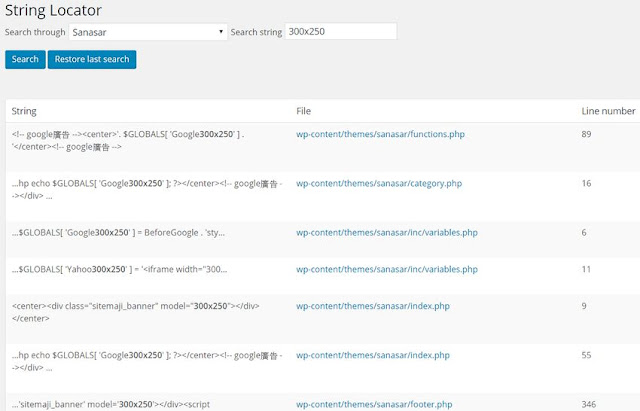Click the blue Search button
Viewport: 640px width, 411px height.
click(x=25, y=59)
